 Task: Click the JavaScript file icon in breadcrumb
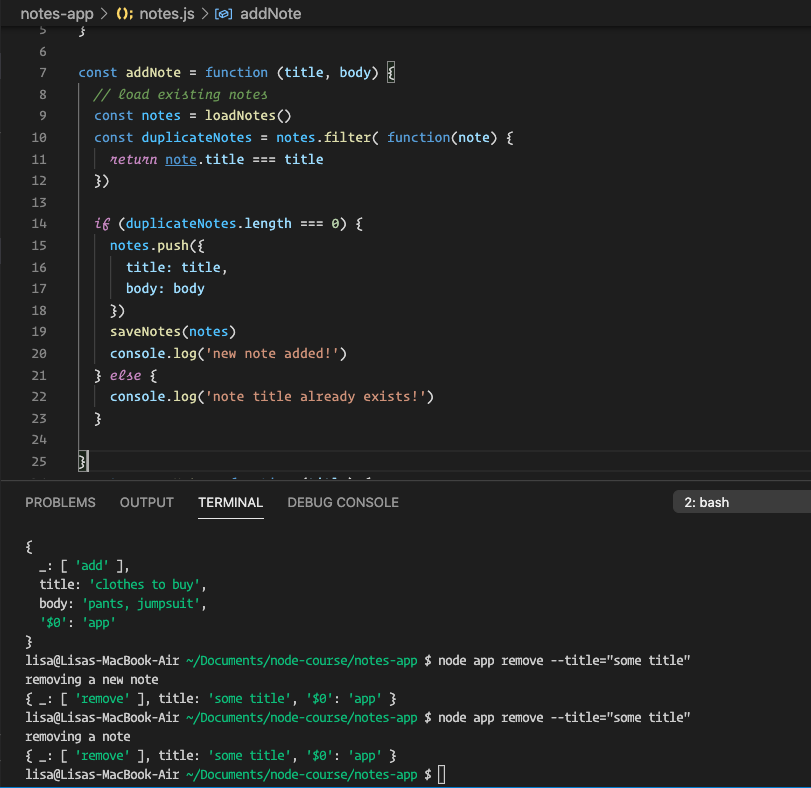click(124, 13)
